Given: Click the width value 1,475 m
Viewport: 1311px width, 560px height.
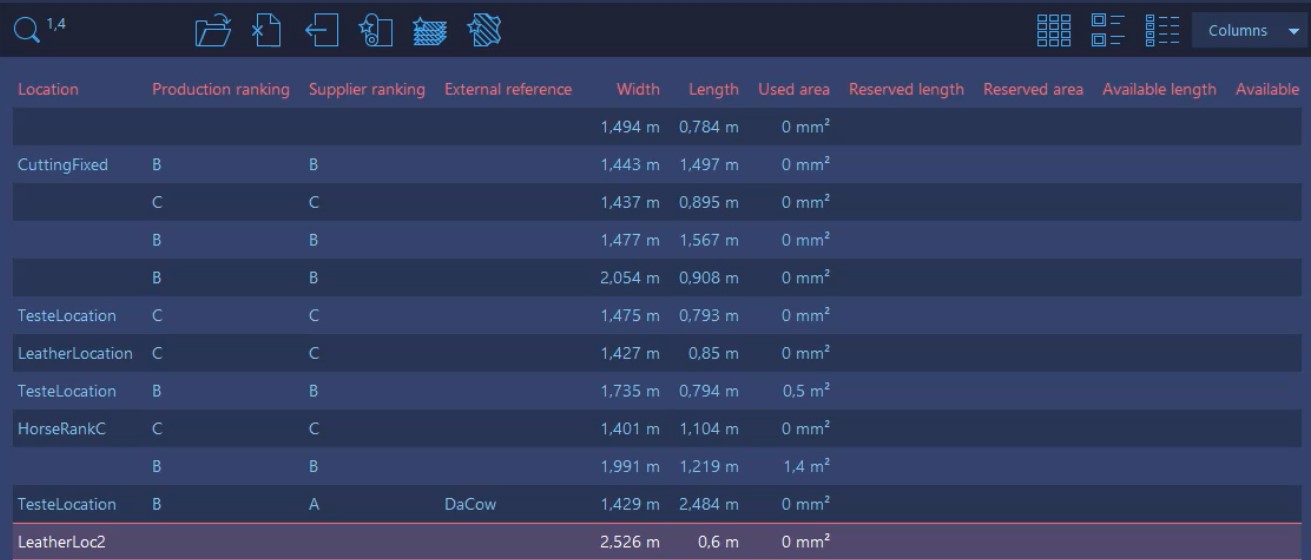Looking at the screenshot, I should 630,315.
